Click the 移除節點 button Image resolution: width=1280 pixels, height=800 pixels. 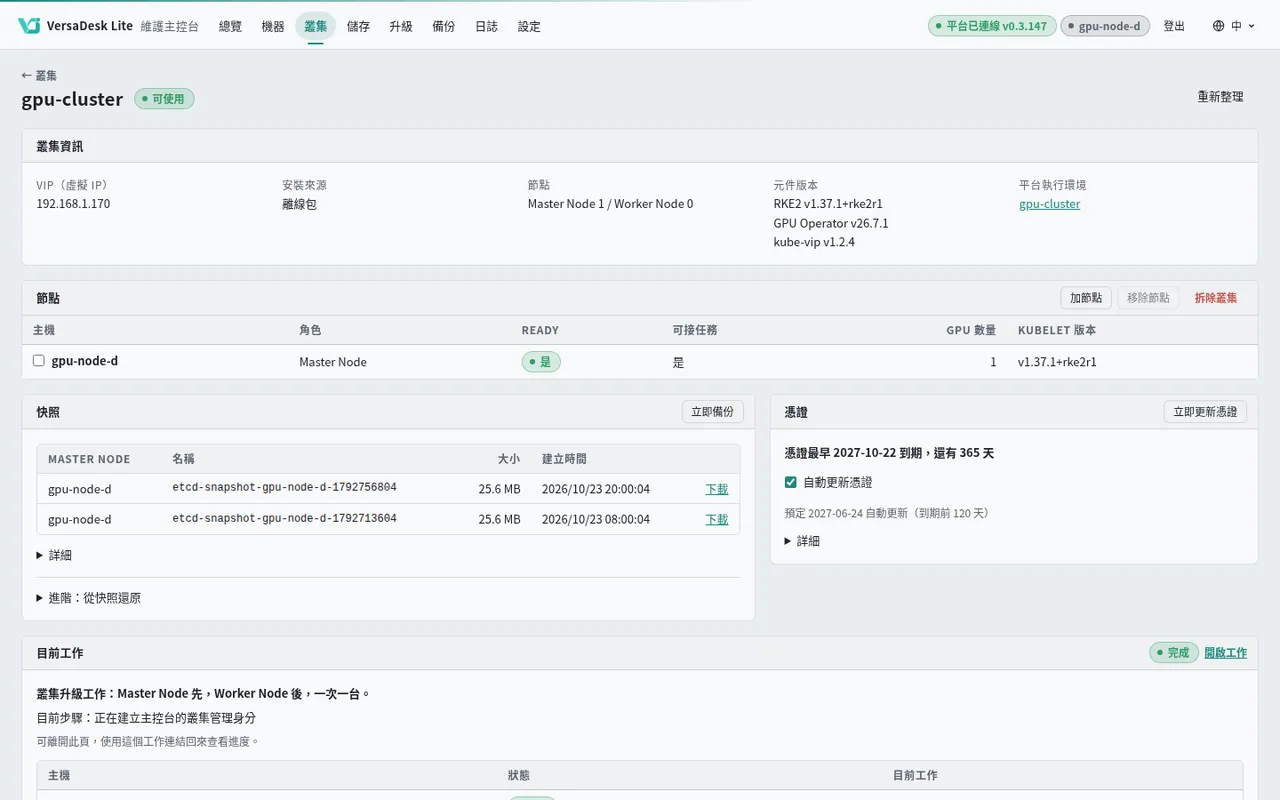(1148, 298)
